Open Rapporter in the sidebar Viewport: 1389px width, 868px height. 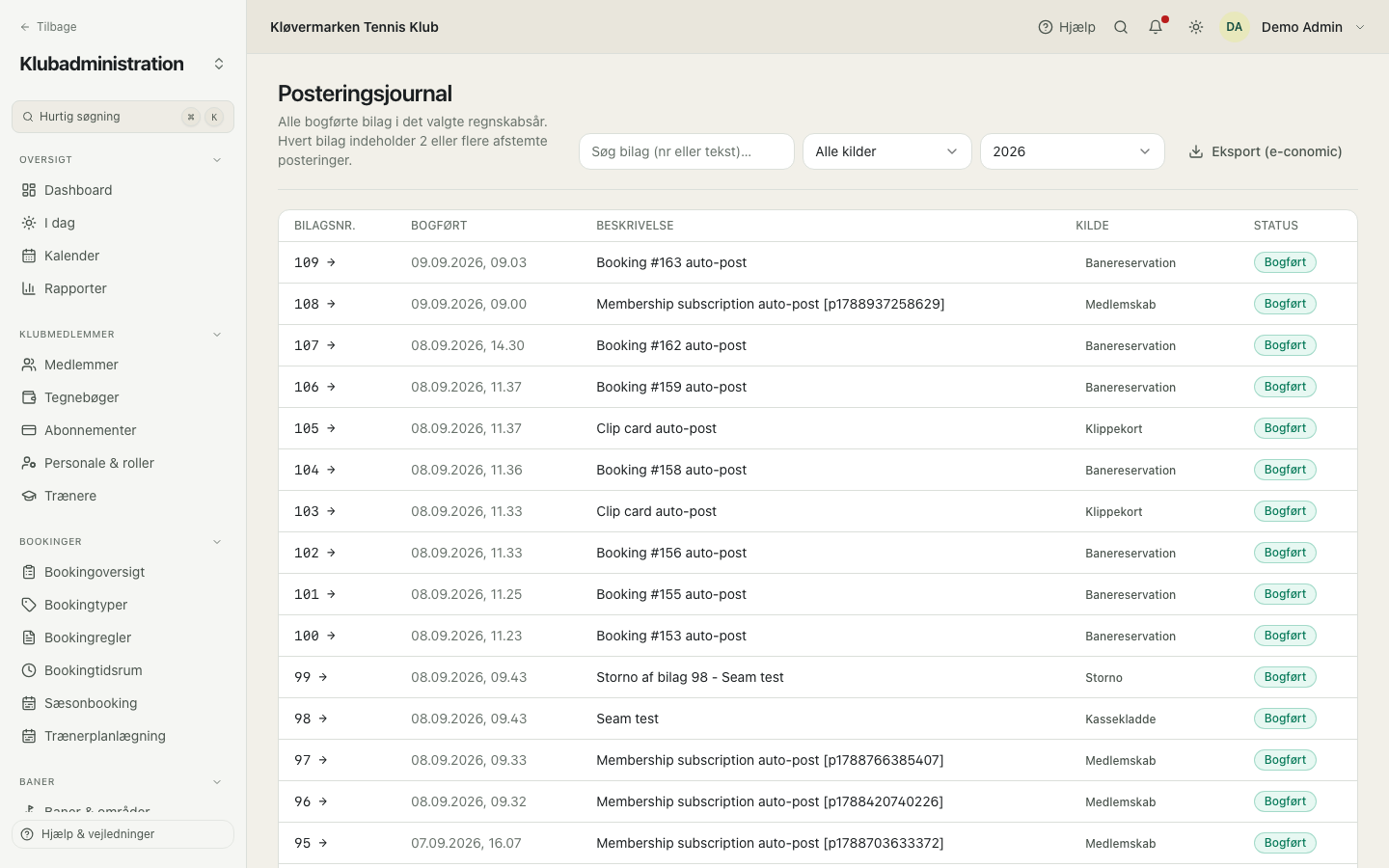click(123, 288)
